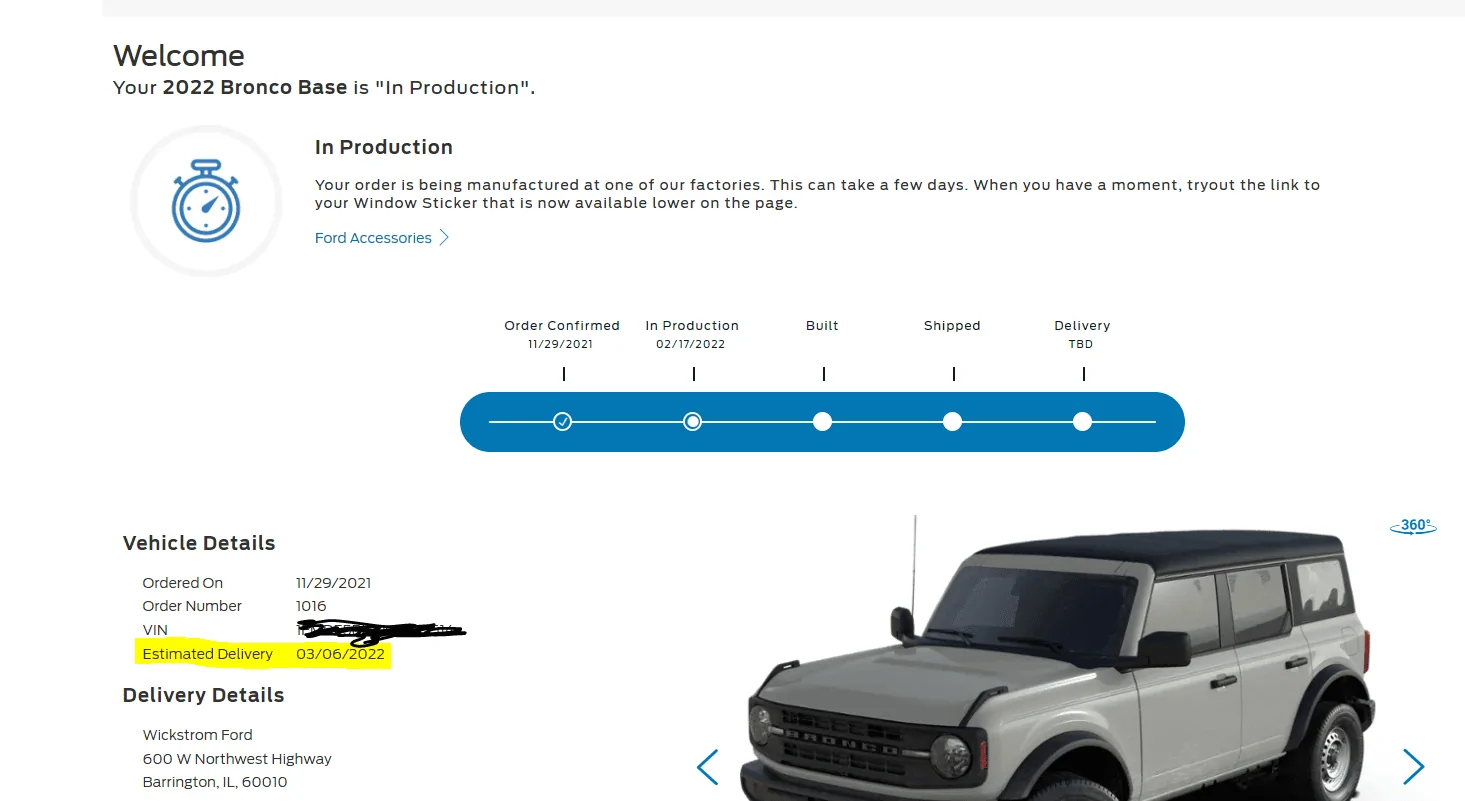Viewport: 1465px width, 801px height.
Task: Click the VIN label
Action: point(155,630)
